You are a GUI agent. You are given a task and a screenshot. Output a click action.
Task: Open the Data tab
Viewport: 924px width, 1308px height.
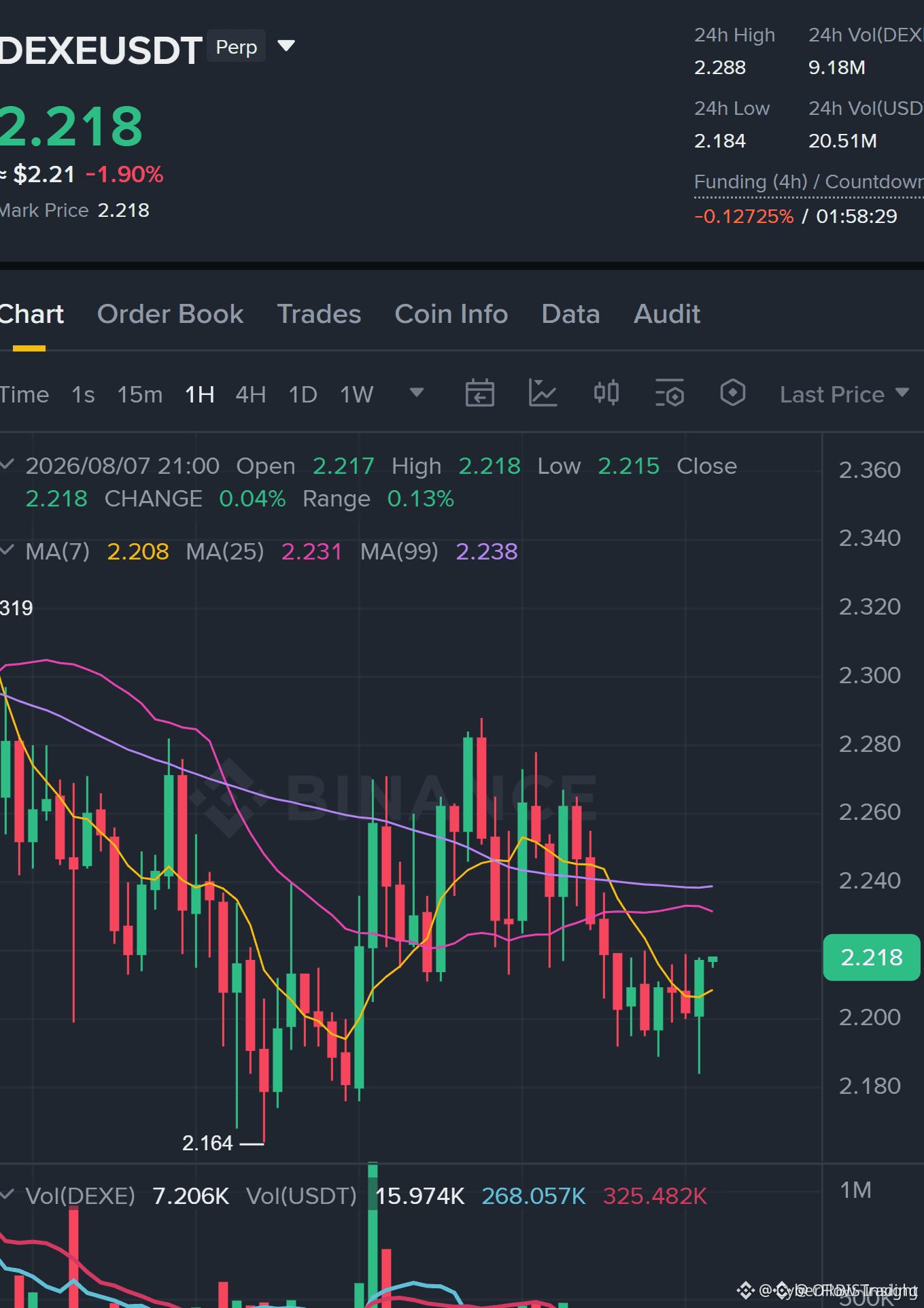tap(570, 314)
